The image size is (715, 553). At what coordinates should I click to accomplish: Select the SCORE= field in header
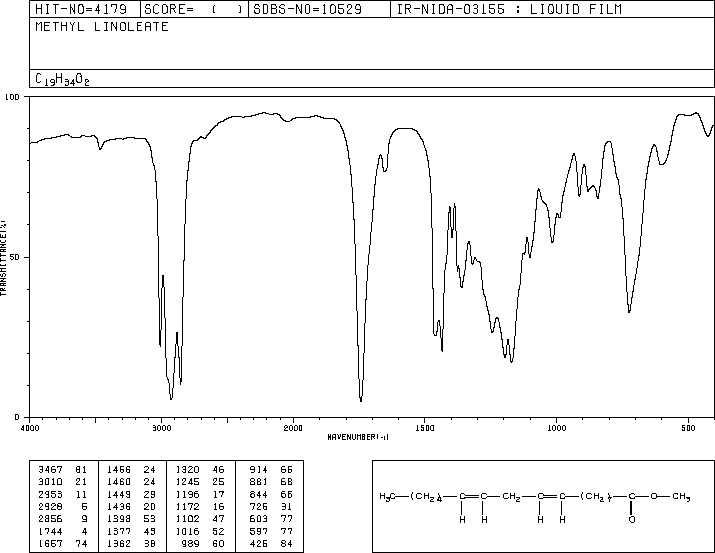coord(193,9)
